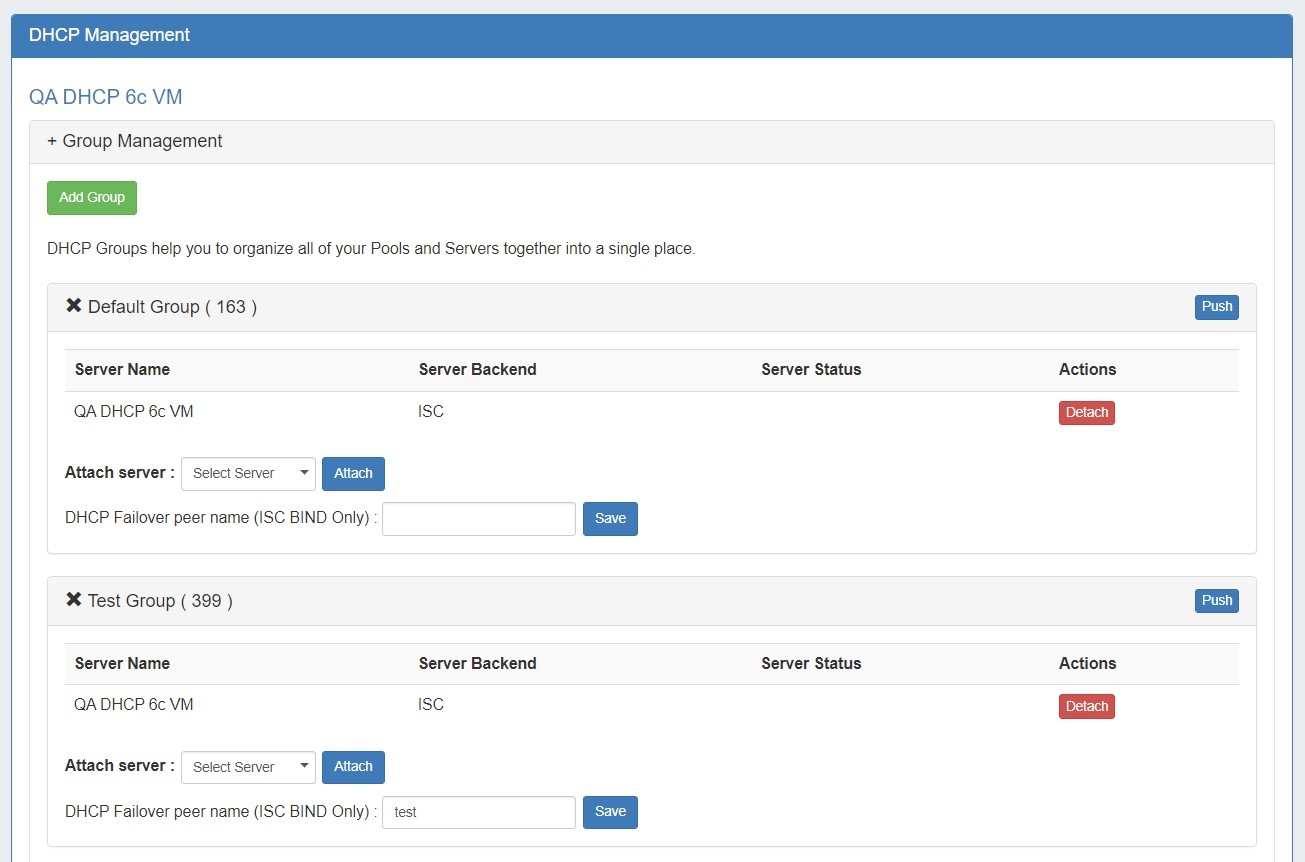This screenshot has height=862, width=1305.
Task: Open Select Server dropdown in Default Group
Action: pos(248,474)
